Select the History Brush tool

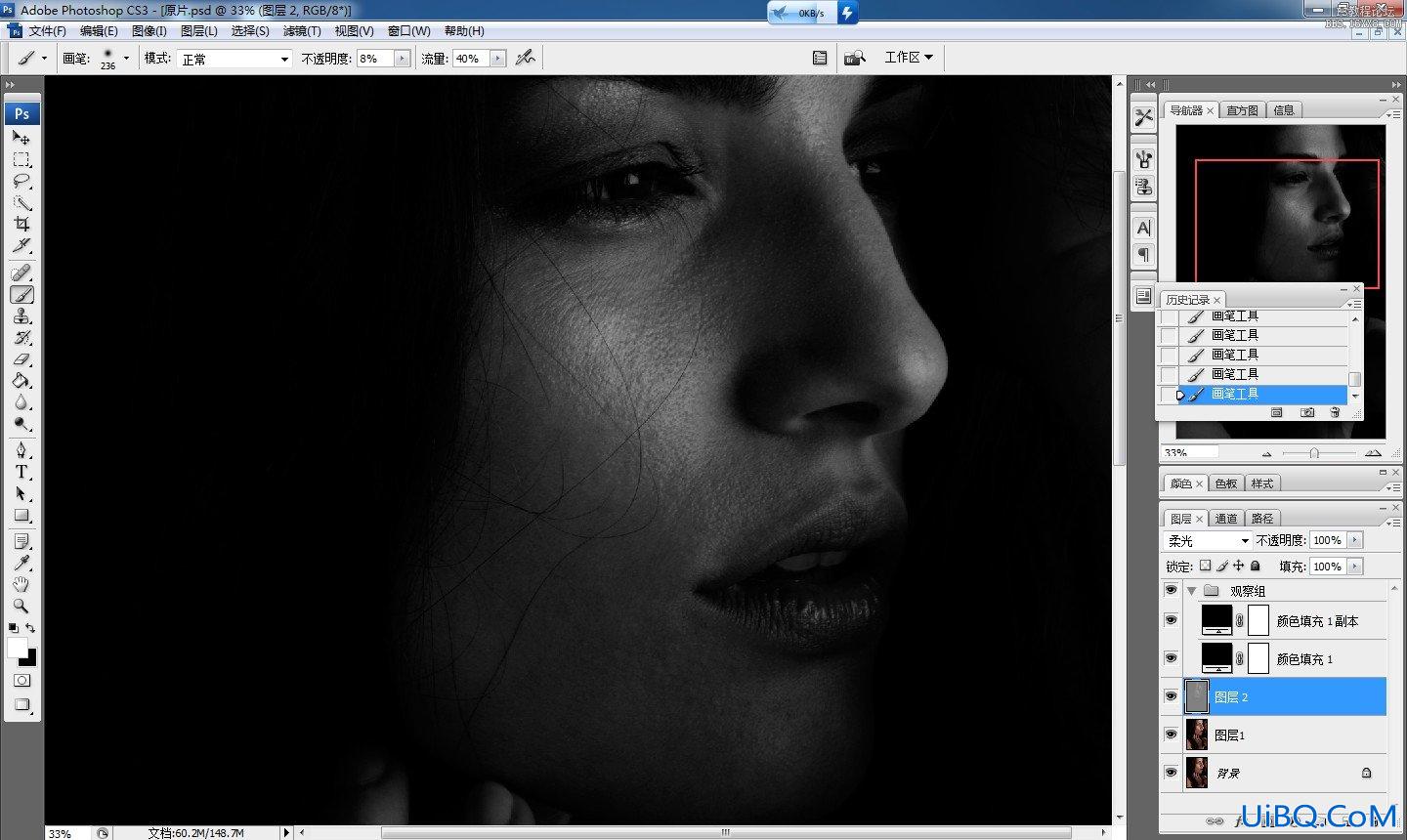click(21, 337)
